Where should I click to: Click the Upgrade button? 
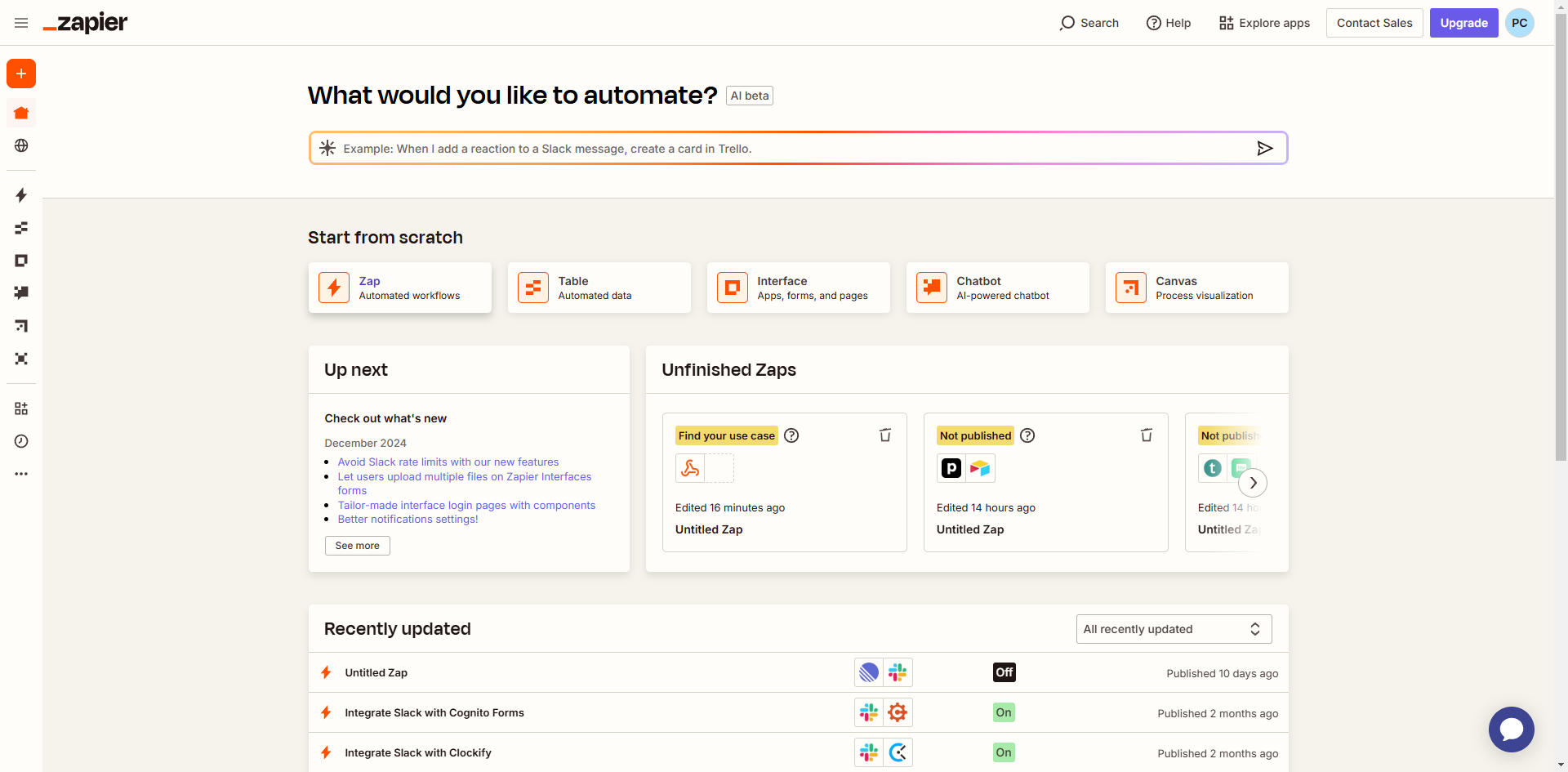pyautogui.click(x=1463, y=23)
